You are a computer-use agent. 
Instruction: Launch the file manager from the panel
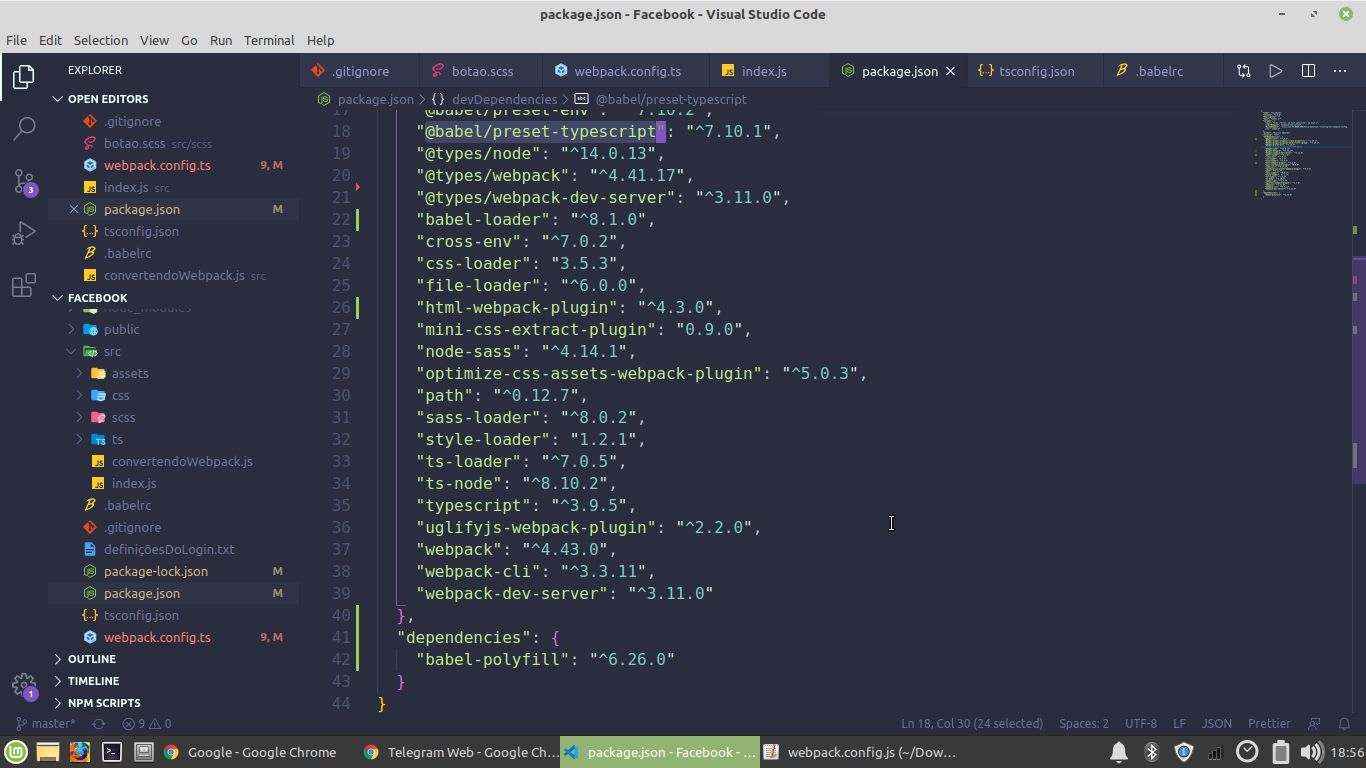click(x=48, y=752)
